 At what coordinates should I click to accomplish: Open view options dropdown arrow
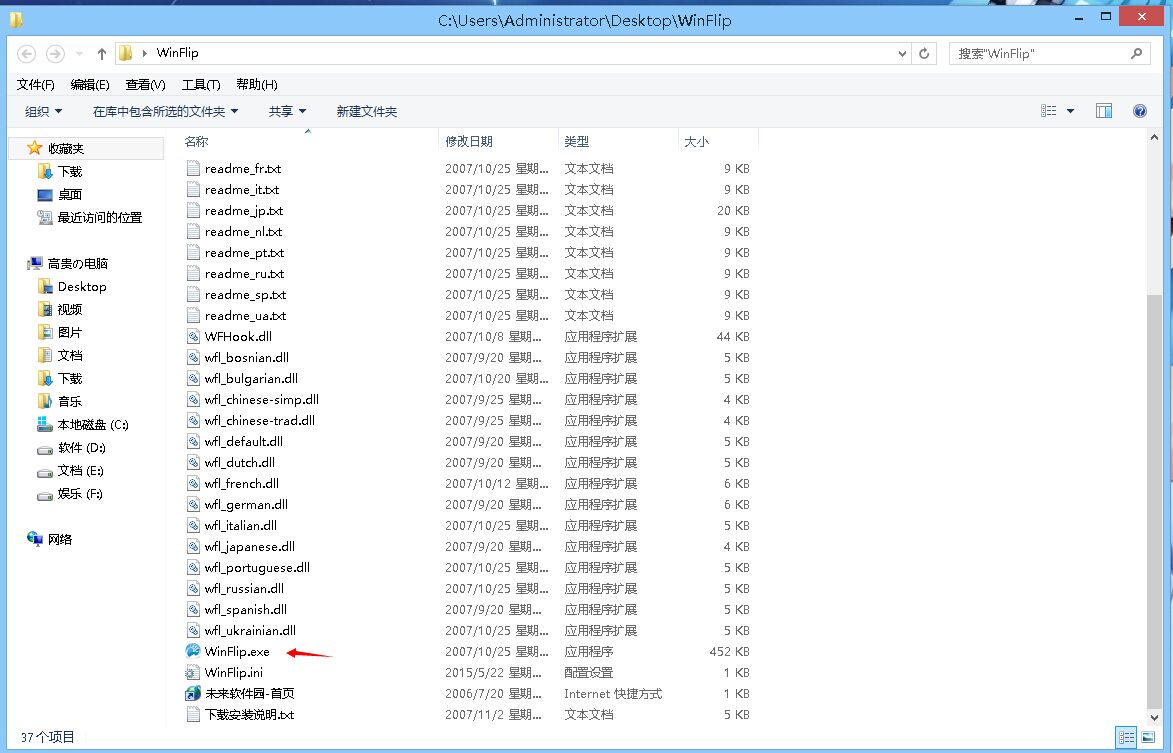1071,111
